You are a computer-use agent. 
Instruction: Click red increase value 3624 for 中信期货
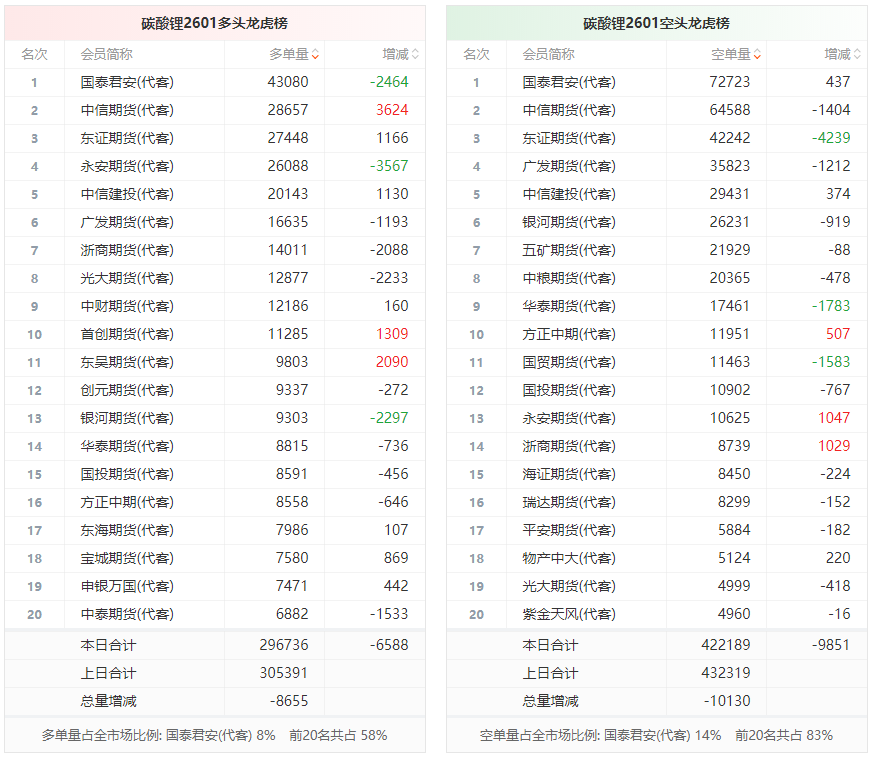(392, 110)
